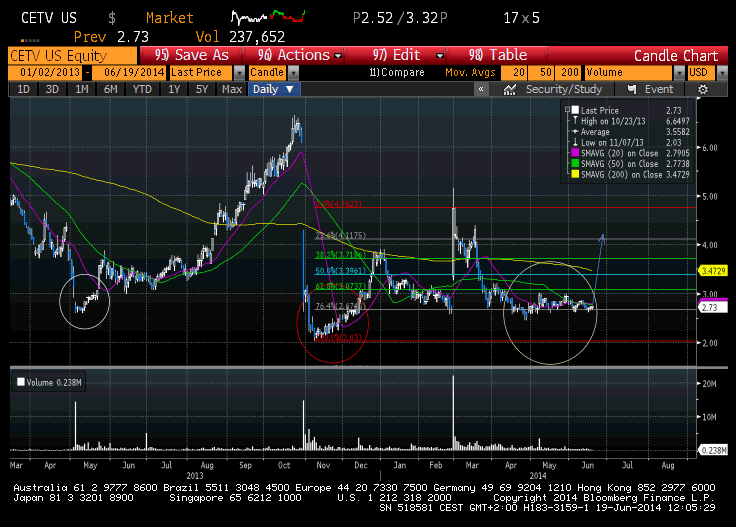
Task: Expand the Candle chart type dropdown arrow
Action: click(x=293, y=73)
